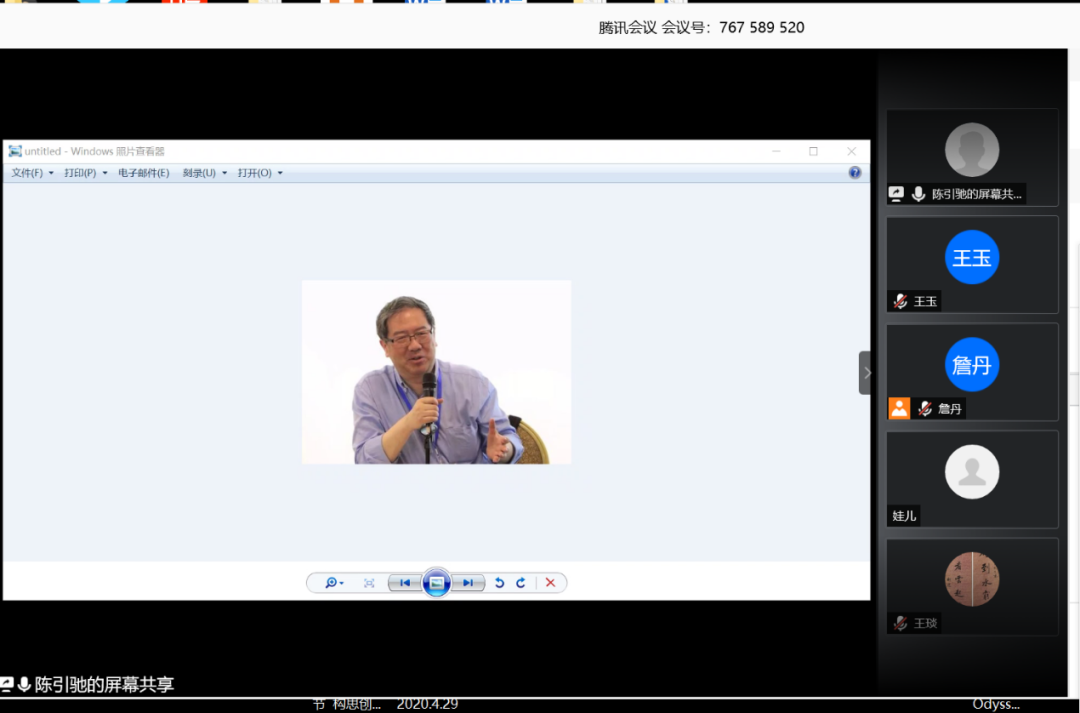
Task: Open the photo viewer help icon
Action: click(854, 173)
